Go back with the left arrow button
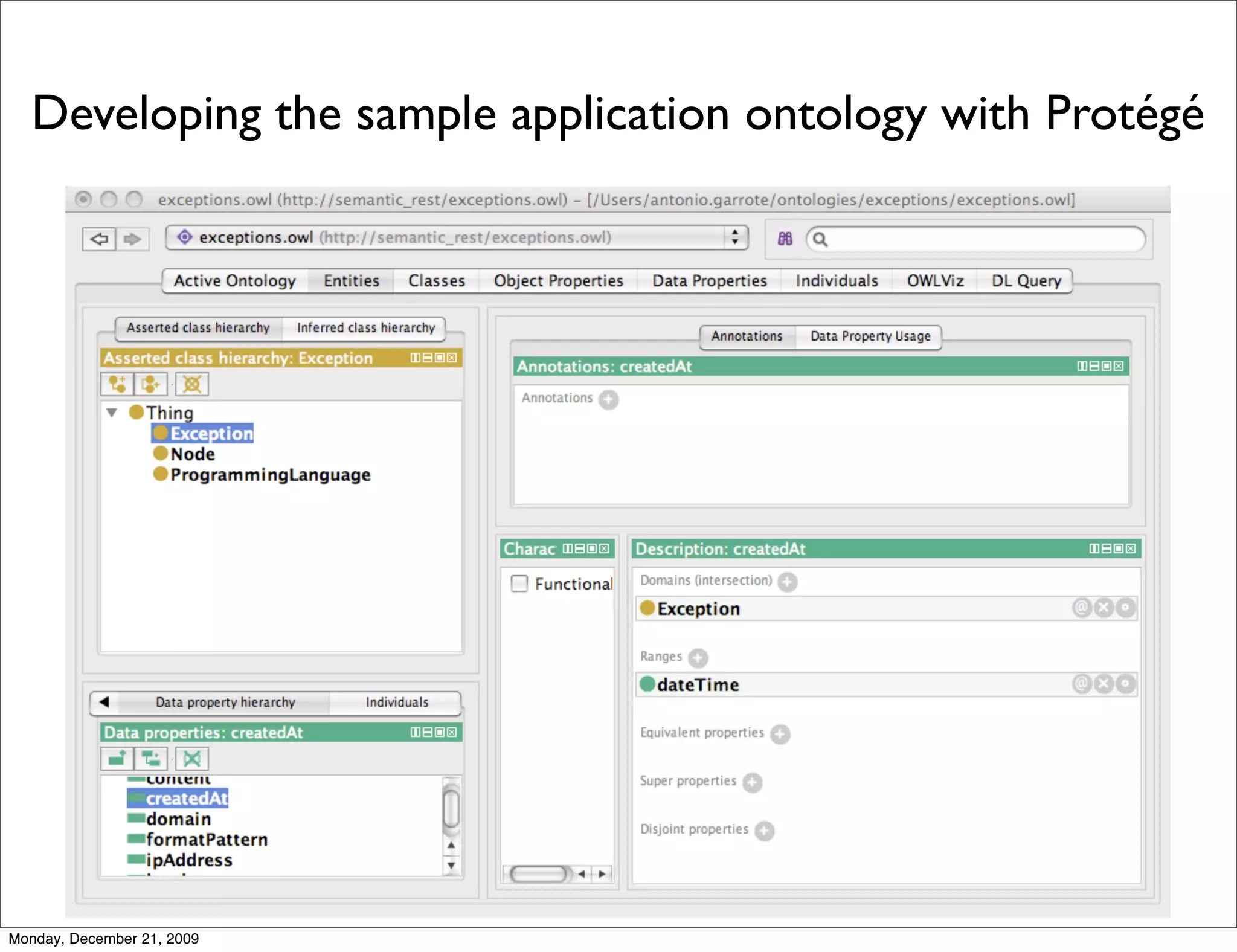The width and height of the screenshot is (1237, 952). [99, 239]
